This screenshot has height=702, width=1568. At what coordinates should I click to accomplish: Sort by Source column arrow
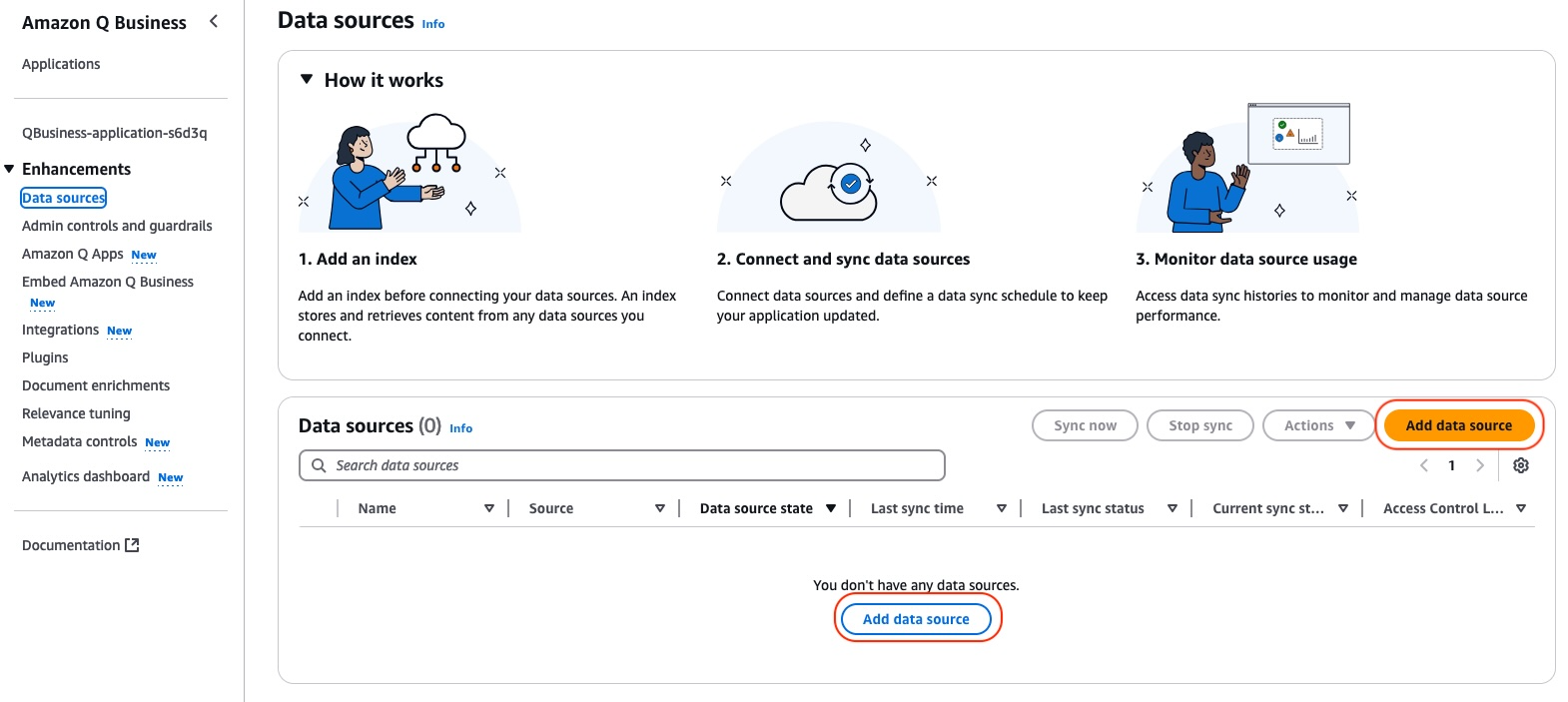[x=660, y=508]
